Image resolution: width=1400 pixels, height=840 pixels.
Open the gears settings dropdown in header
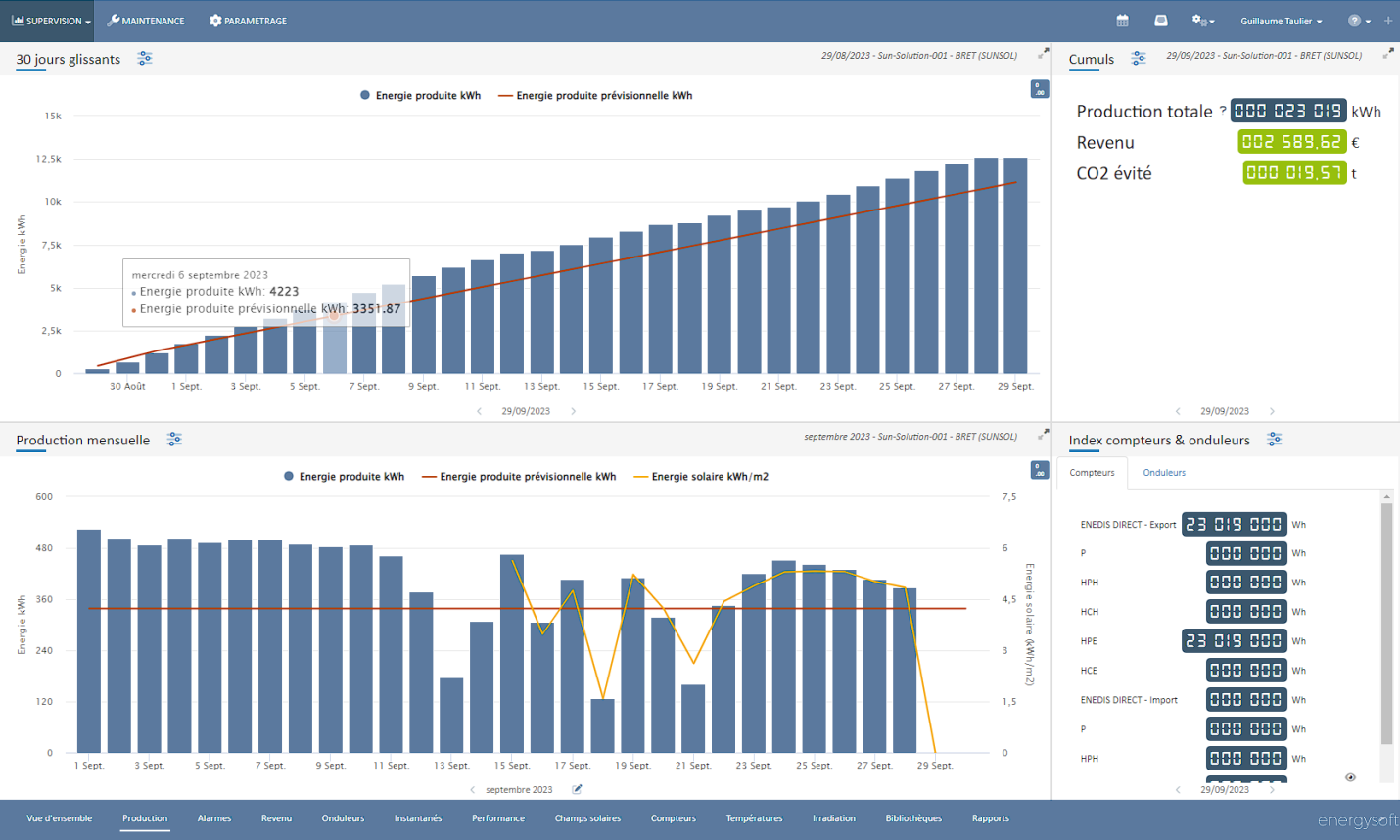click(1202, 21)
